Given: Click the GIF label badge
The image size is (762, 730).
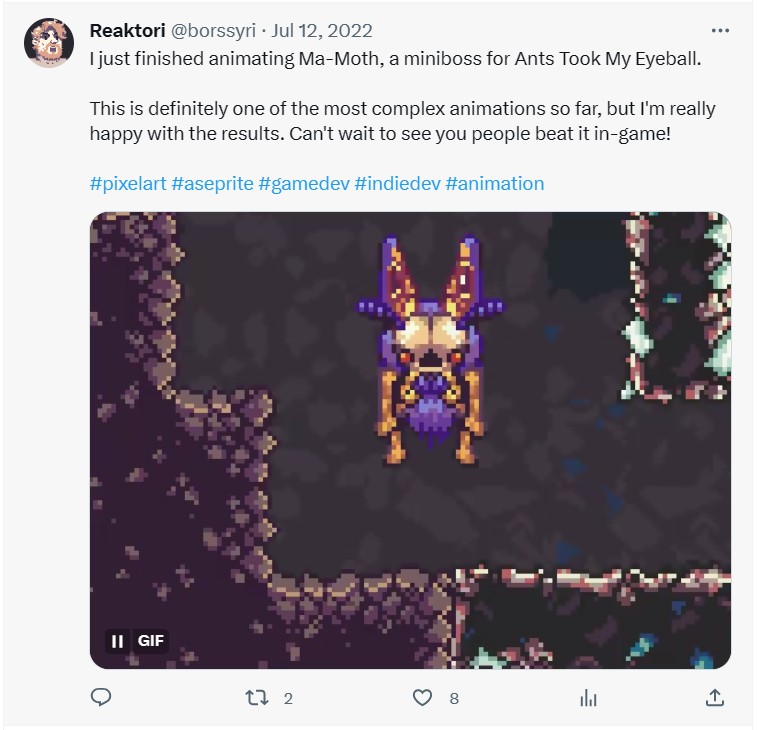Looking at the screenshot, I should pos(150,641).
